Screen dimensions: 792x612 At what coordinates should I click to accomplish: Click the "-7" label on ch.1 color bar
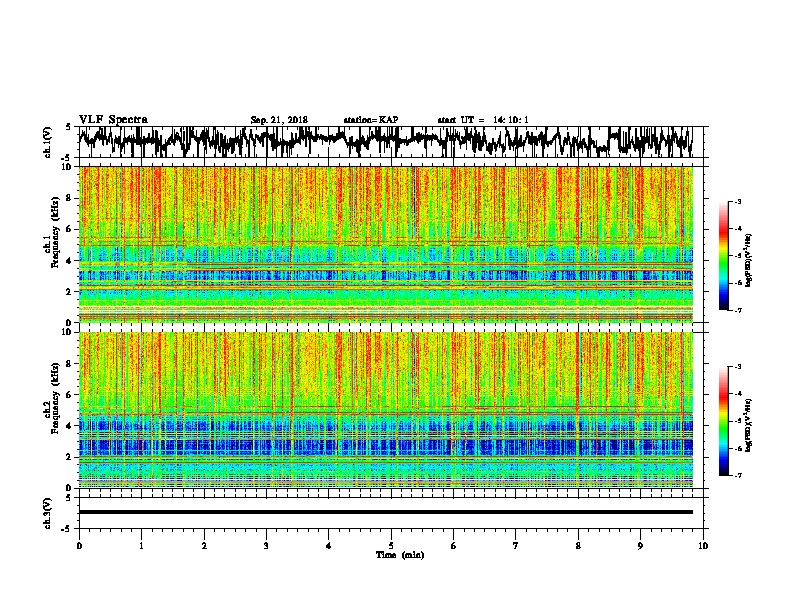pos(737,311)
